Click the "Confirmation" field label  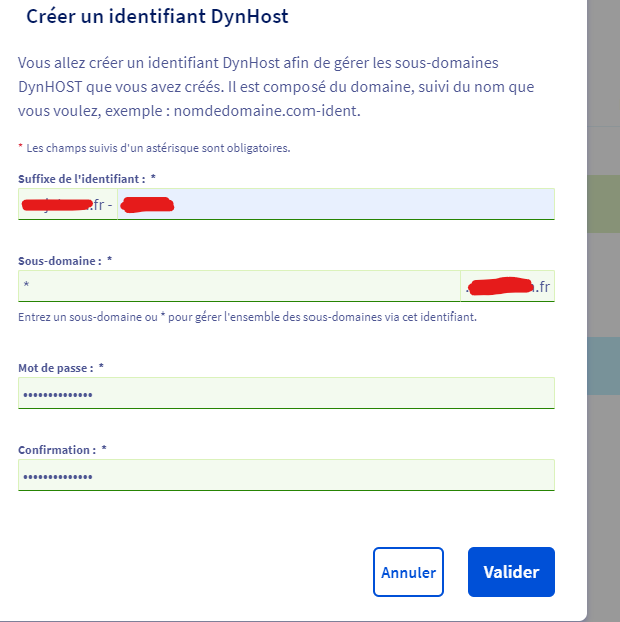point(55,450)
